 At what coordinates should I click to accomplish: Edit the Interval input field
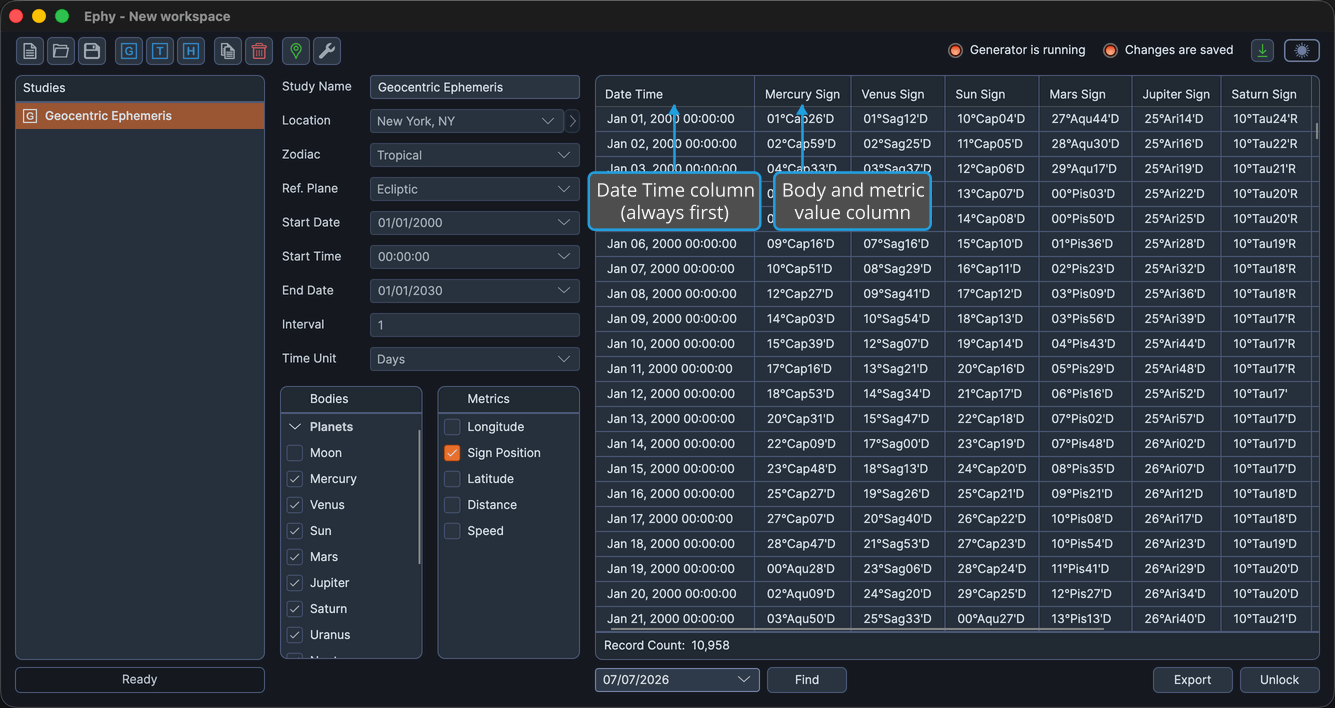pyautogui.click(x=475, y=325)
